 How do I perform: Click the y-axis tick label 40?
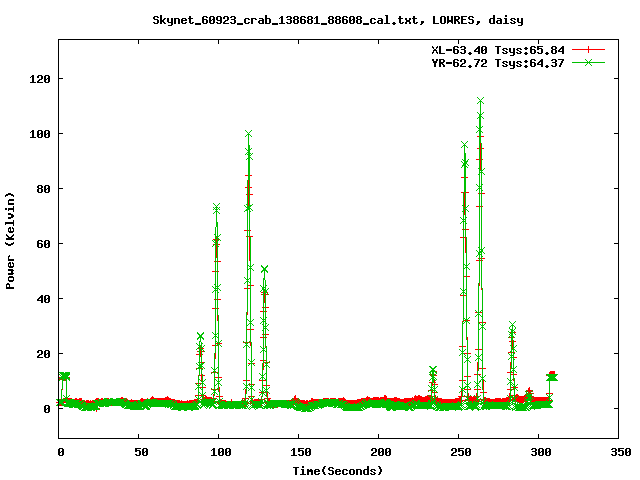click(44, 299)
